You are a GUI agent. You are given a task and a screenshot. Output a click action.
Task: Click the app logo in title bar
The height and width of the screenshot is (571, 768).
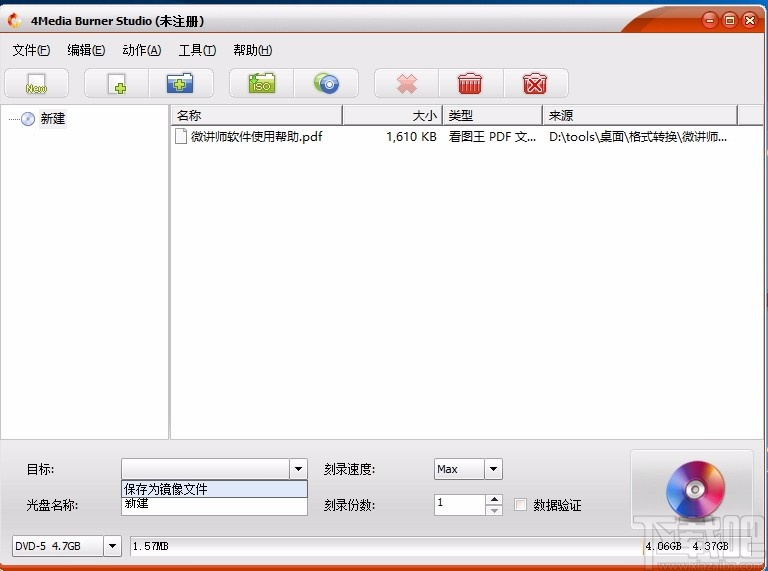14,21
